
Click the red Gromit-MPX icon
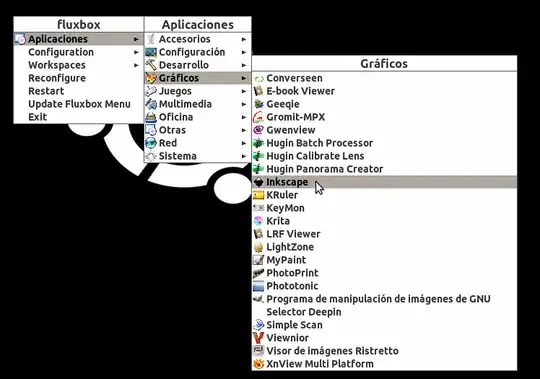click(258, 117)
